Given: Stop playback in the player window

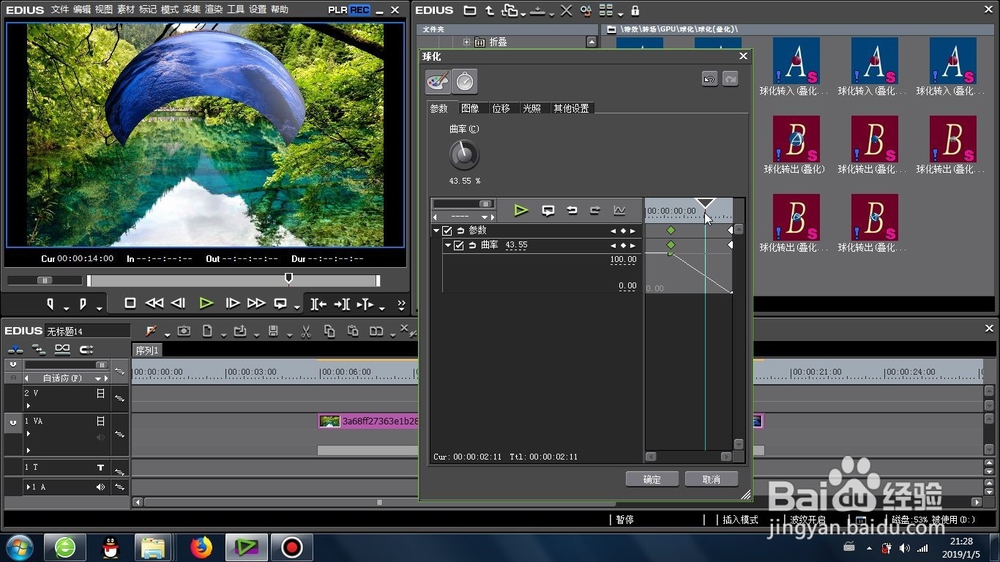Looking at the screenshot, I should [129, 304].
